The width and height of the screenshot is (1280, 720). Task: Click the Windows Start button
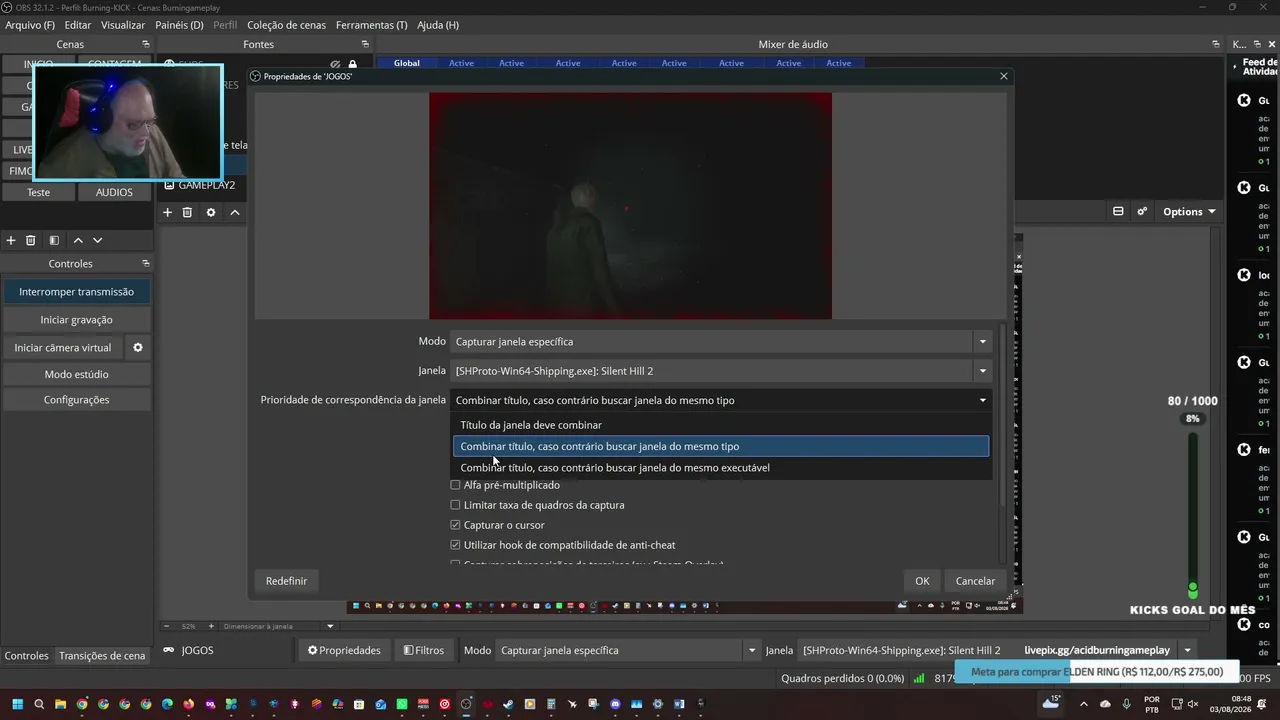16,704
